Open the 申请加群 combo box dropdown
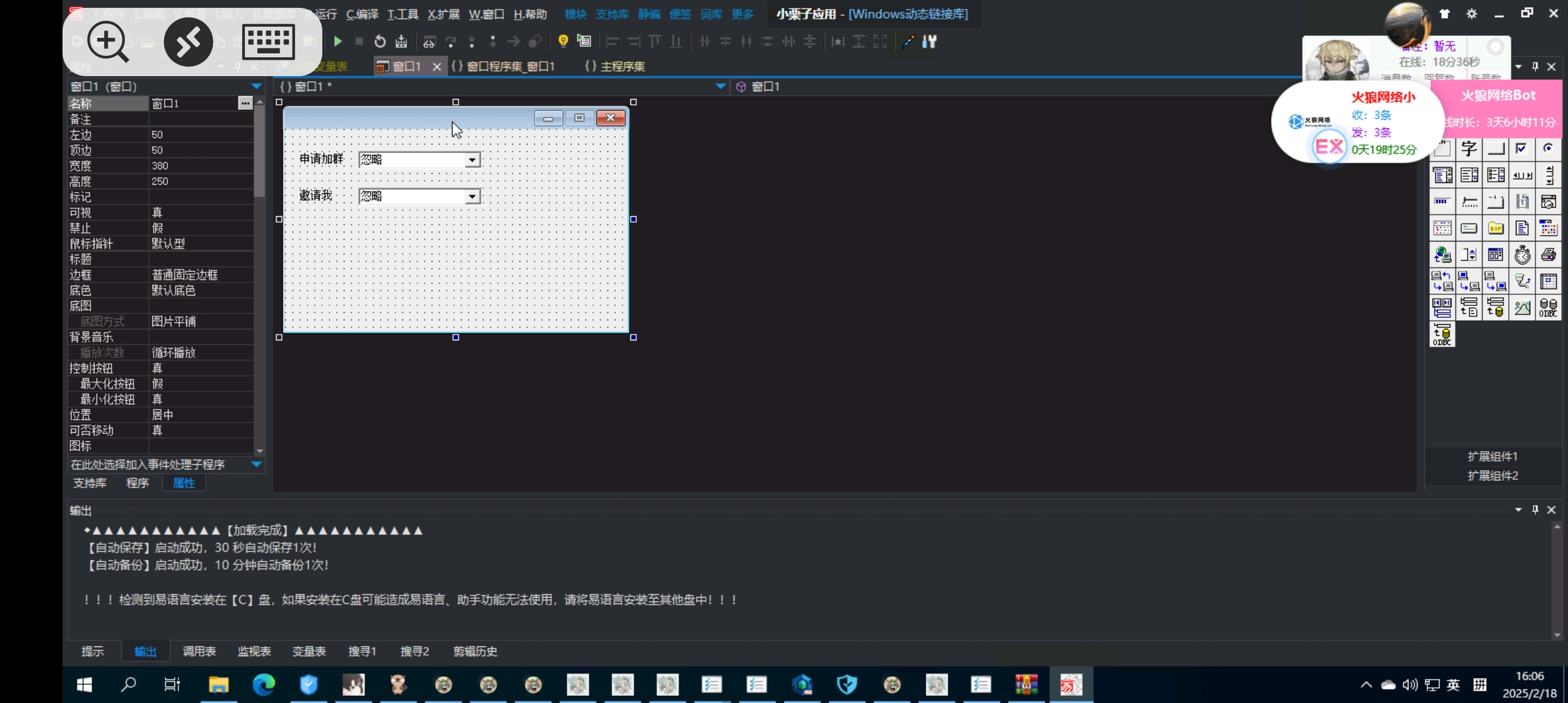Image resolution: width=1568 pixels, height=703 pixels. point(473,160)
